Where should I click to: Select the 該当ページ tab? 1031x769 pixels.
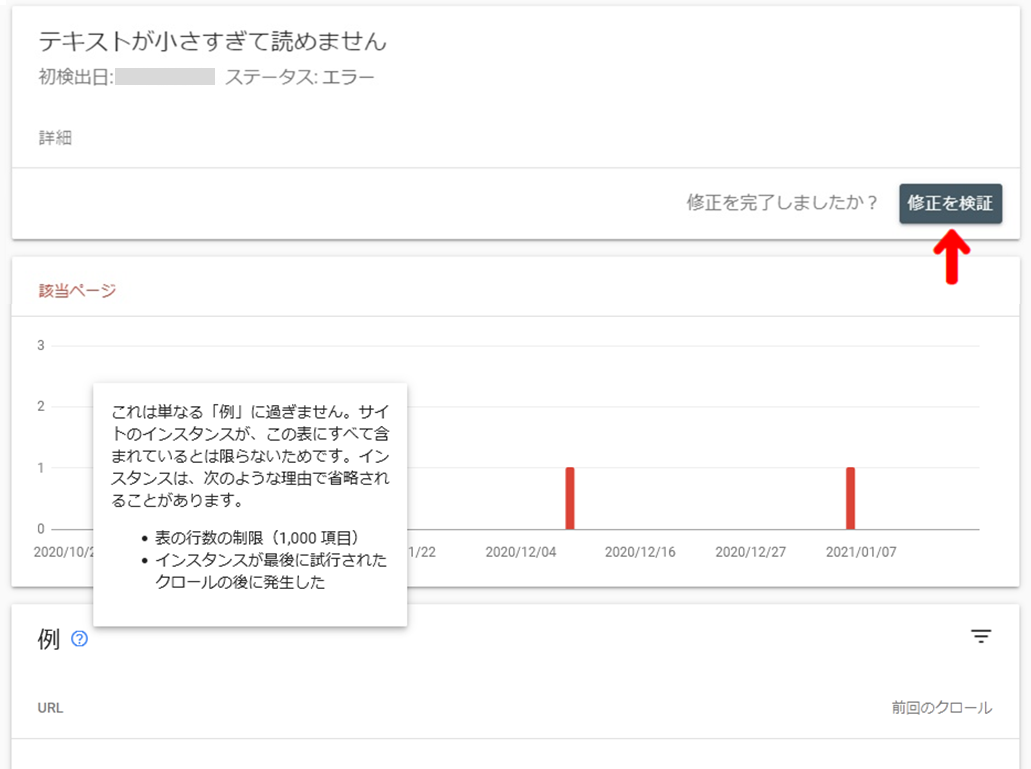[x=78, y=291]
